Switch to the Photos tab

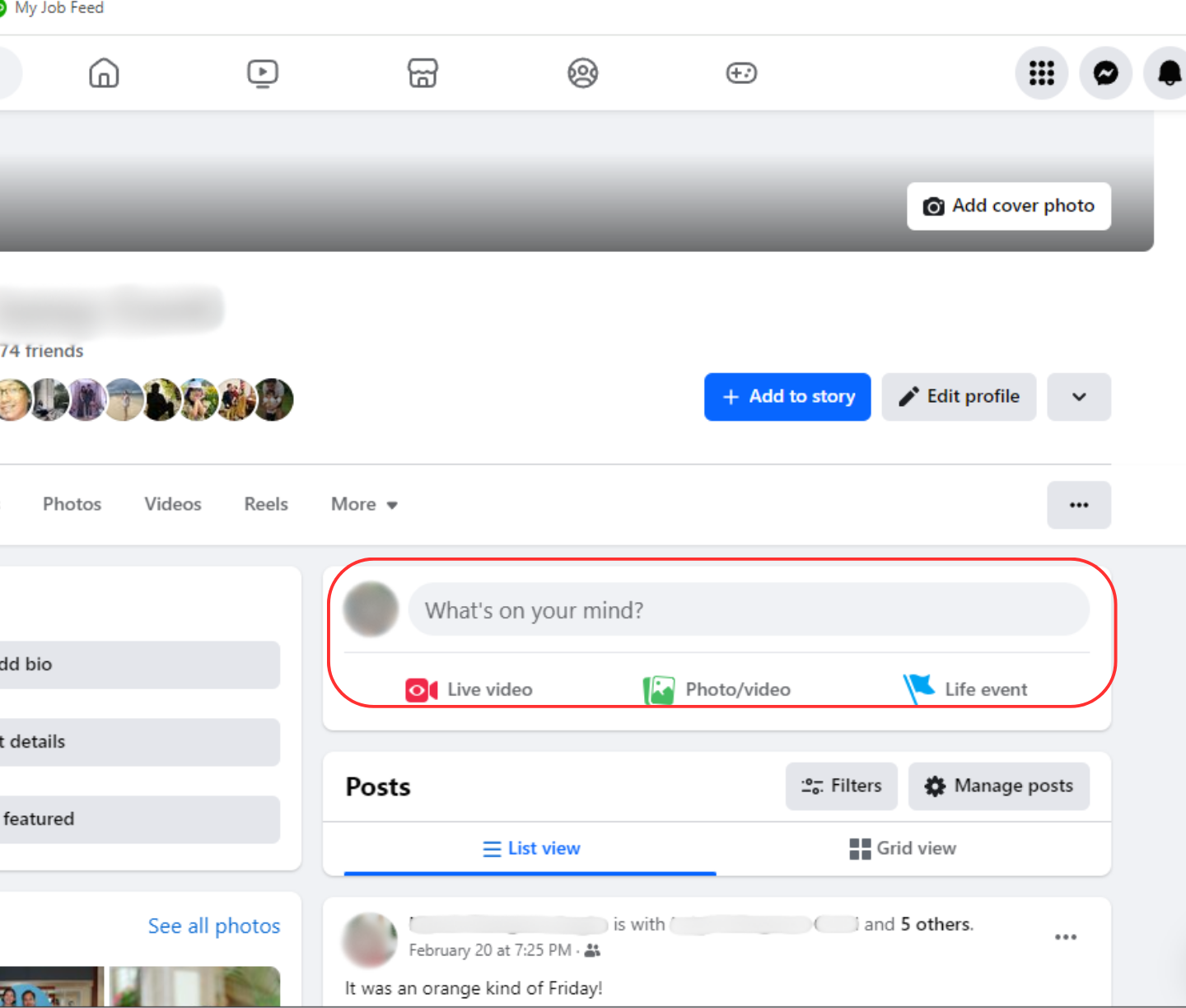pyautogui.click(x=72, y=504)
